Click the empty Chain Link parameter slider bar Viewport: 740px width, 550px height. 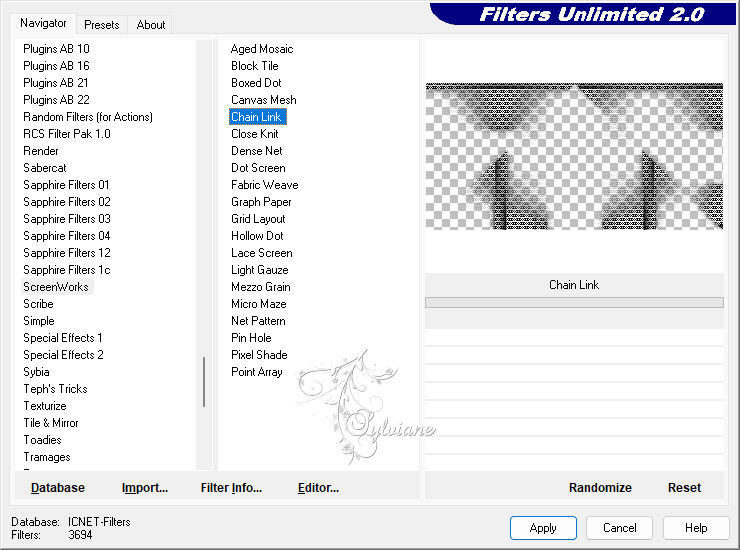[574, 302]
